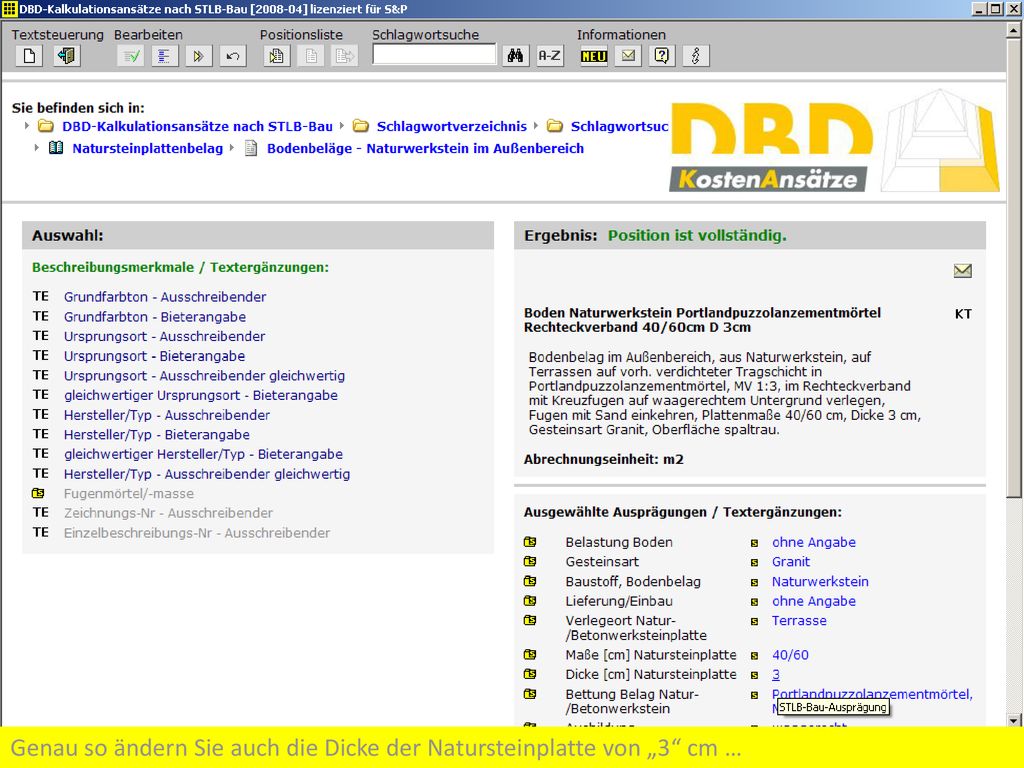The width and height of the screenshot is (1024, 768).
Task: Click the Portlandpuzzolanzementmörtel bedding value
Action: coord(872,694)
